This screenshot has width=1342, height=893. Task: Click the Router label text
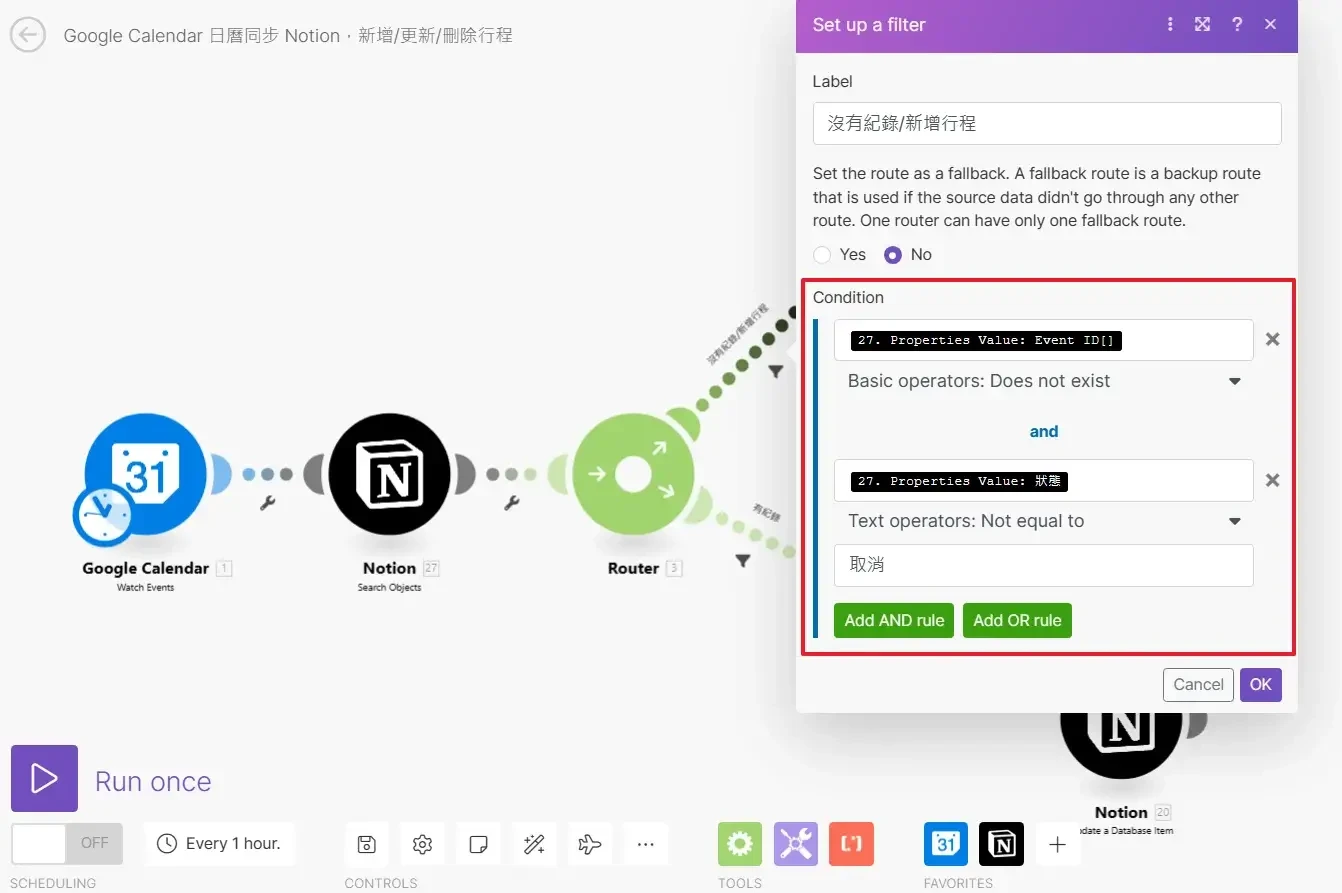tap(633, 568)
